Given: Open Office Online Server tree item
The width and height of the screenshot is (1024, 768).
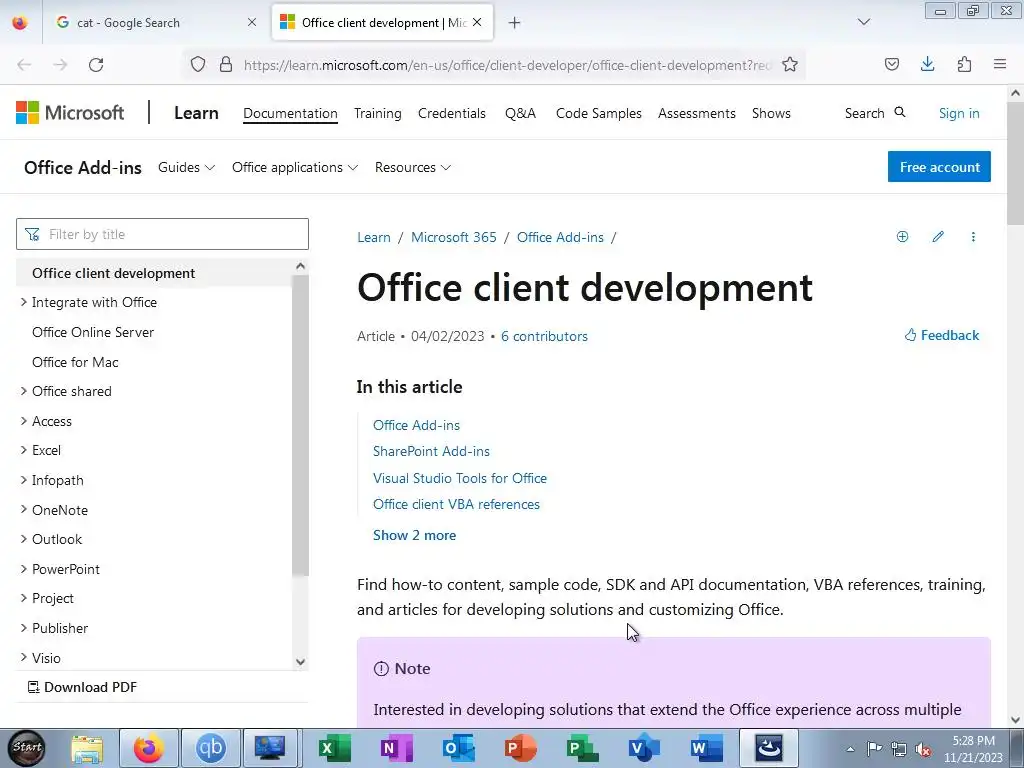Looking at the screenshot, I should (x=93, y=332).
